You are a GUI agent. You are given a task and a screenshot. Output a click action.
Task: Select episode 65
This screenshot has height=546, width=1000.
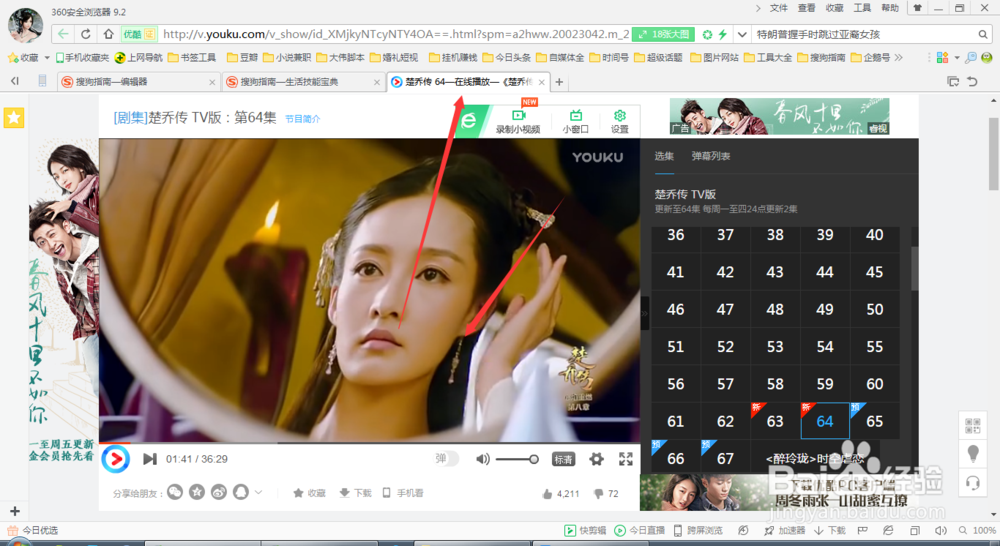point(874,421)
